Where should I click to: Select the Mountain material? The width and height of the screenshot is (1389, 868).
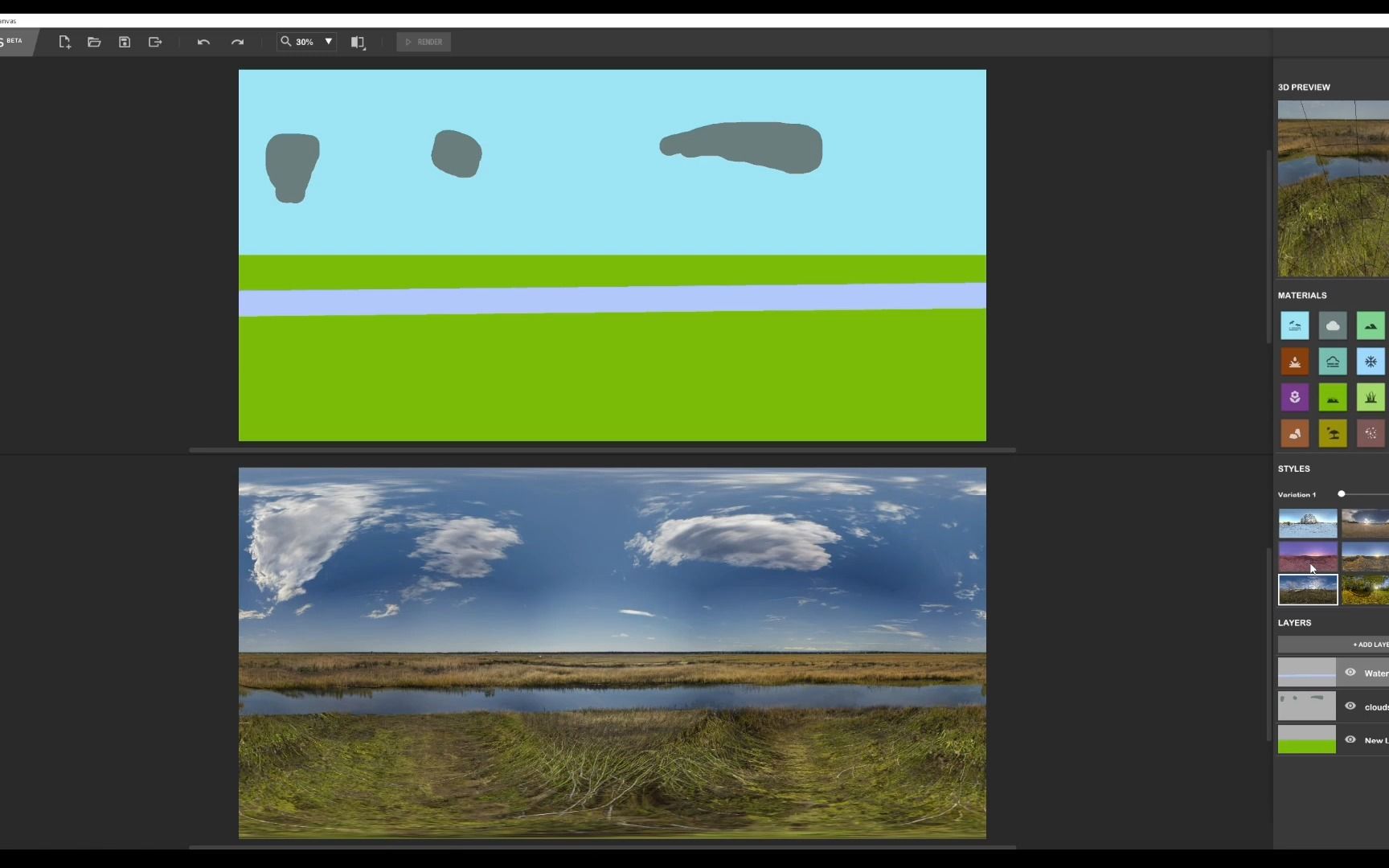(x=1371, y=325)
